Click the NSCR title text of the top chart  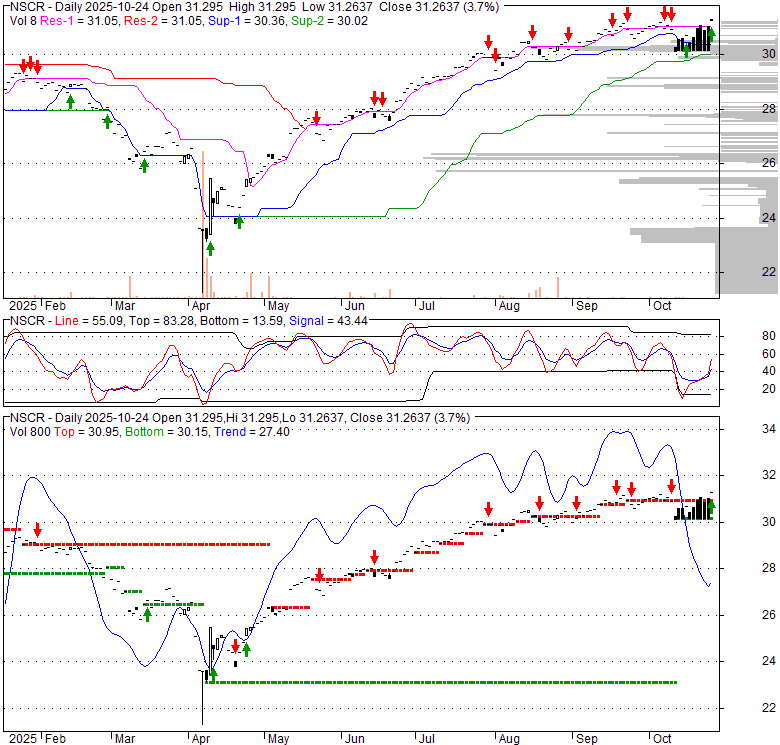tap(25, 6)
